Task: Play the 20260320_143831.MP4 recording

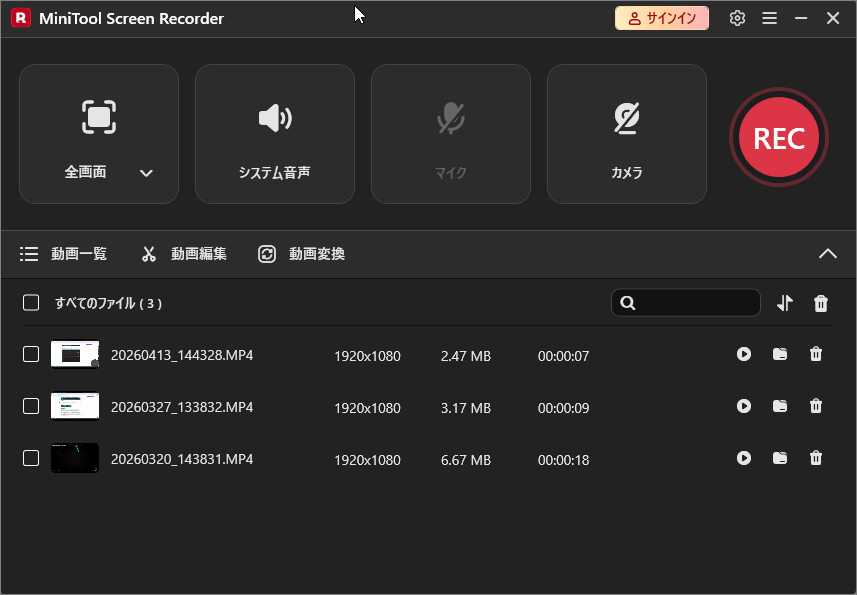Action: tap(744, 458)
